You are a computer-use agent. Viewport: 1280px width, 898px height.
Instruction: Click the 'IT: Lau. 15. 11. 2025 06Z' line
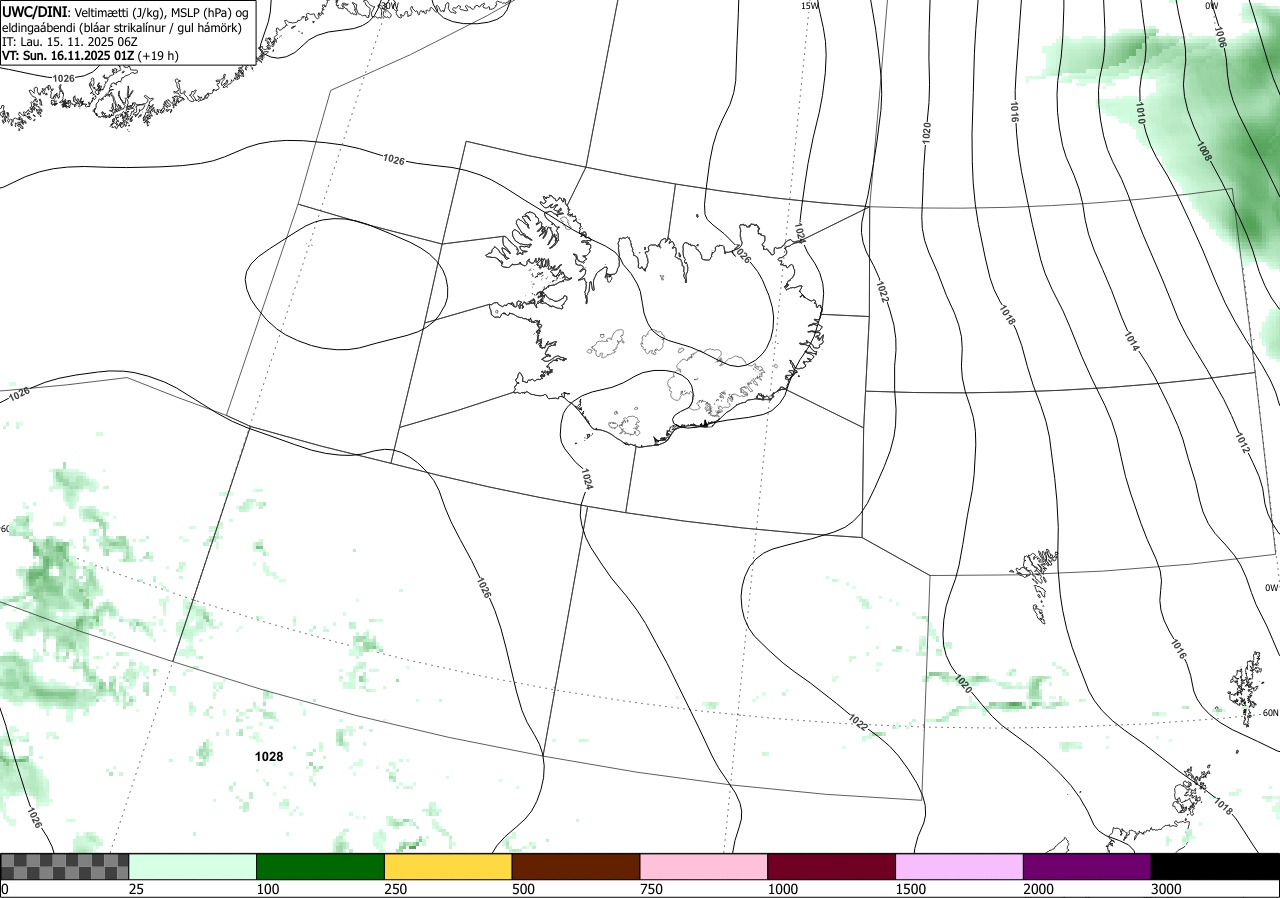pos(69,41)
